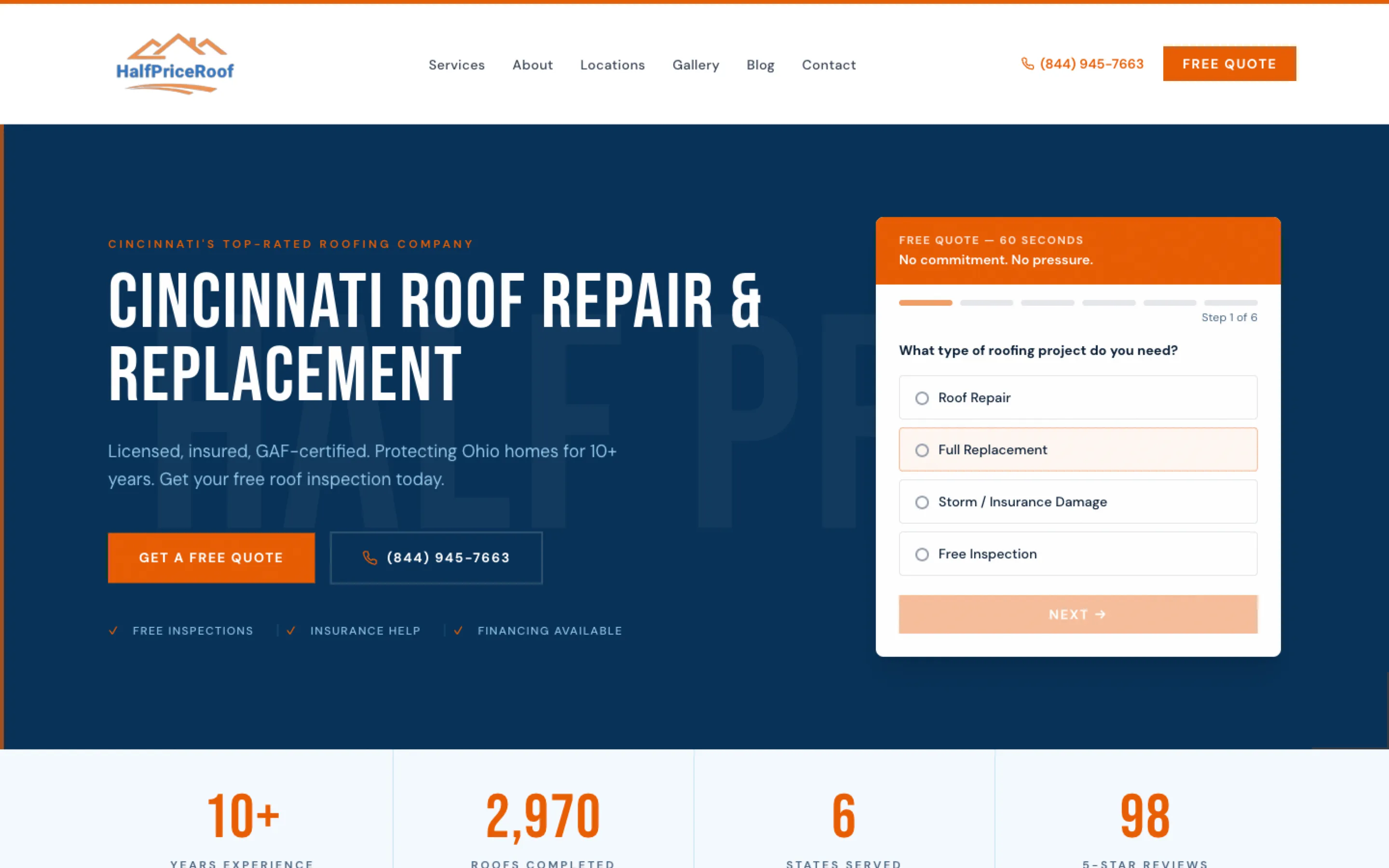This screenshot has height=868, width=1389.
Task: Click the checkmark next to INSURANCE HELP
Action: tap(292, 630)
